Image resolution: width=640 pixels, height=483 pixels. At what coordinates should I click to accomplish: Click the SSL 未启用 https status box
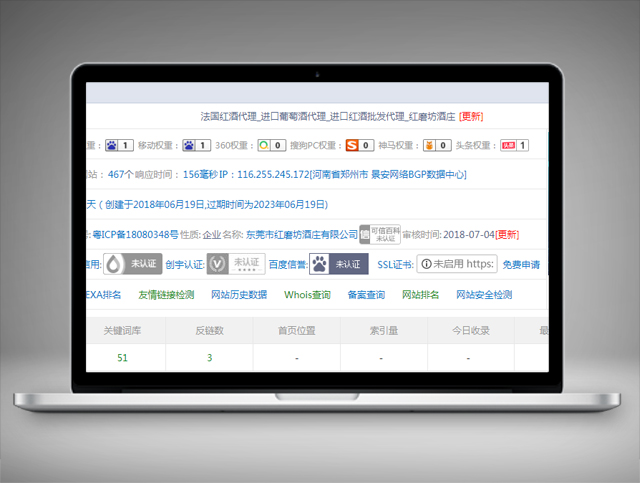(x=456, y=264)
